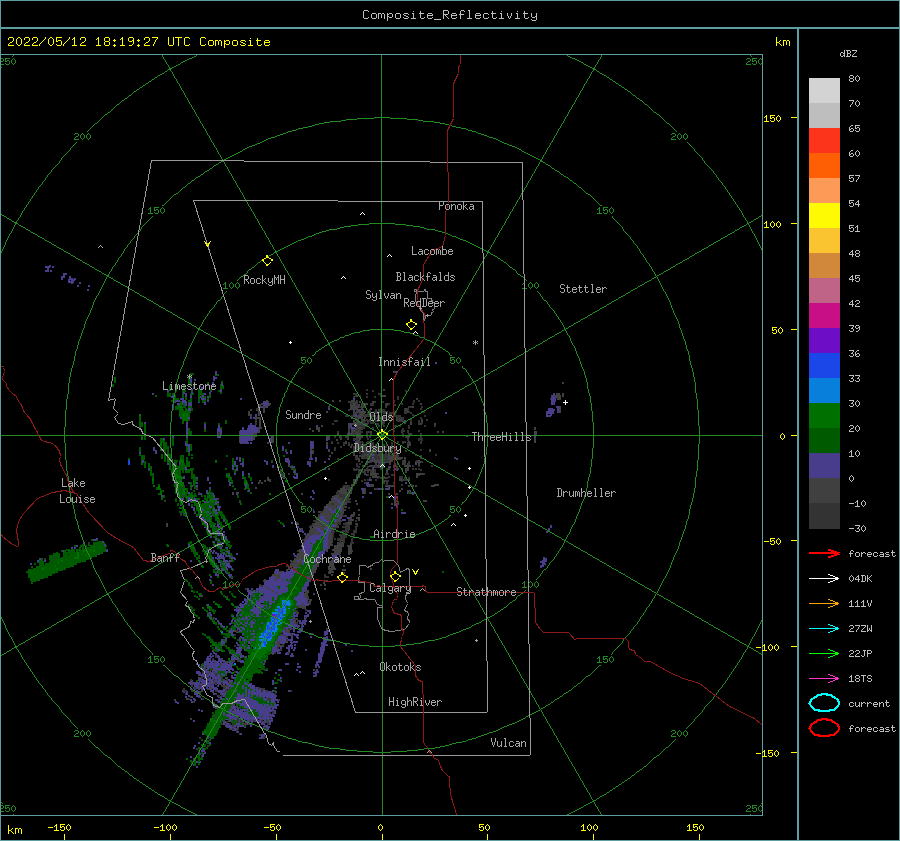Click the orange 111V arrow icon
The image size is (900, 841).
pyautogui.click(x=824, y=603)
